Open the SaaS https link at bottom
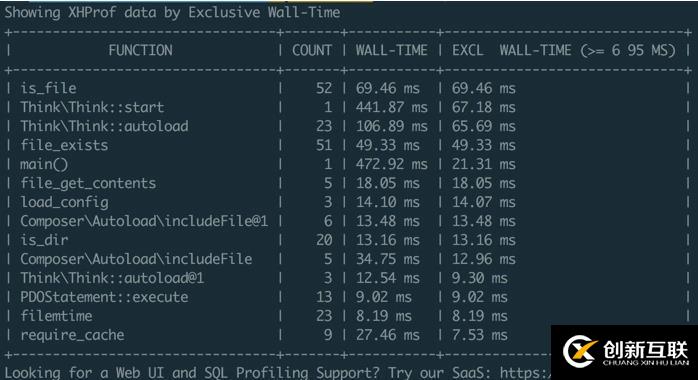Image resolution: width=698 pixels, height=380 pixels. [525, 372]
